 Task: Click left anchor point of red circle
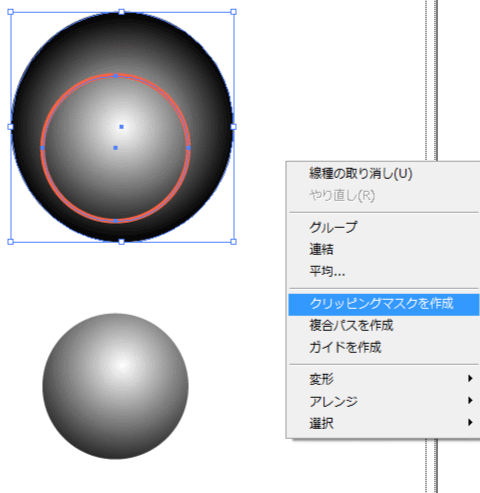(x=42, y=148)
